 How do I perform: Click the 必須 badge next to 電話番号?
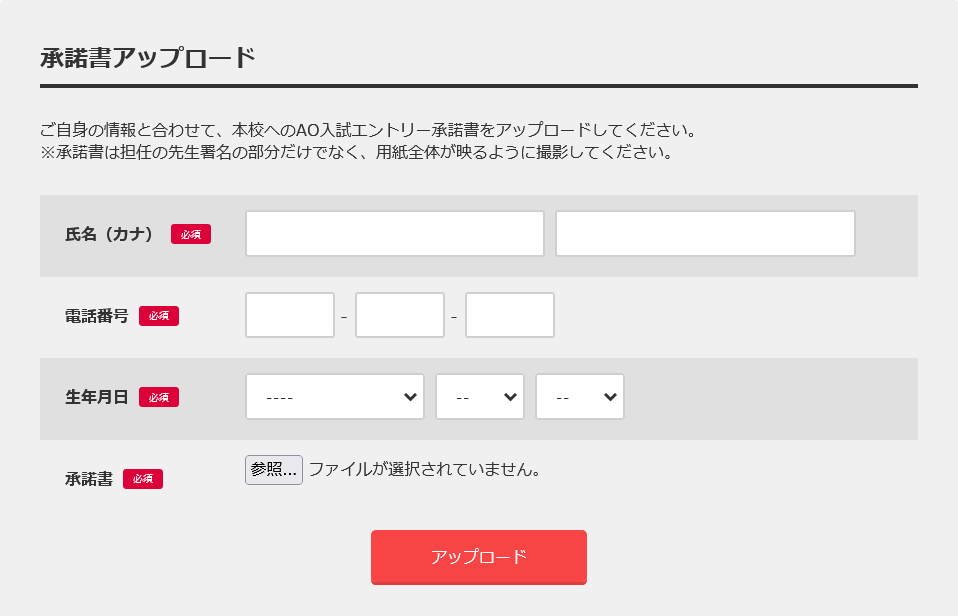(159, 316)
